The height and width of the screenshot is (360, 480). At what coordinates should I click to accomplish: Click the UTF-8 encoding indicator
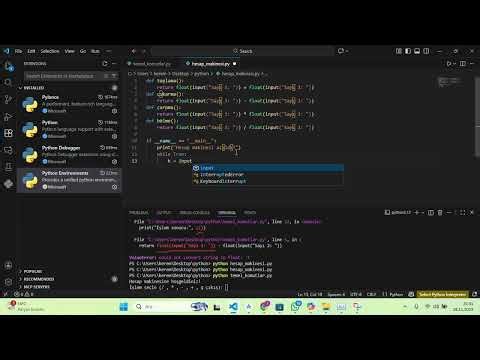tap(356, 294)
